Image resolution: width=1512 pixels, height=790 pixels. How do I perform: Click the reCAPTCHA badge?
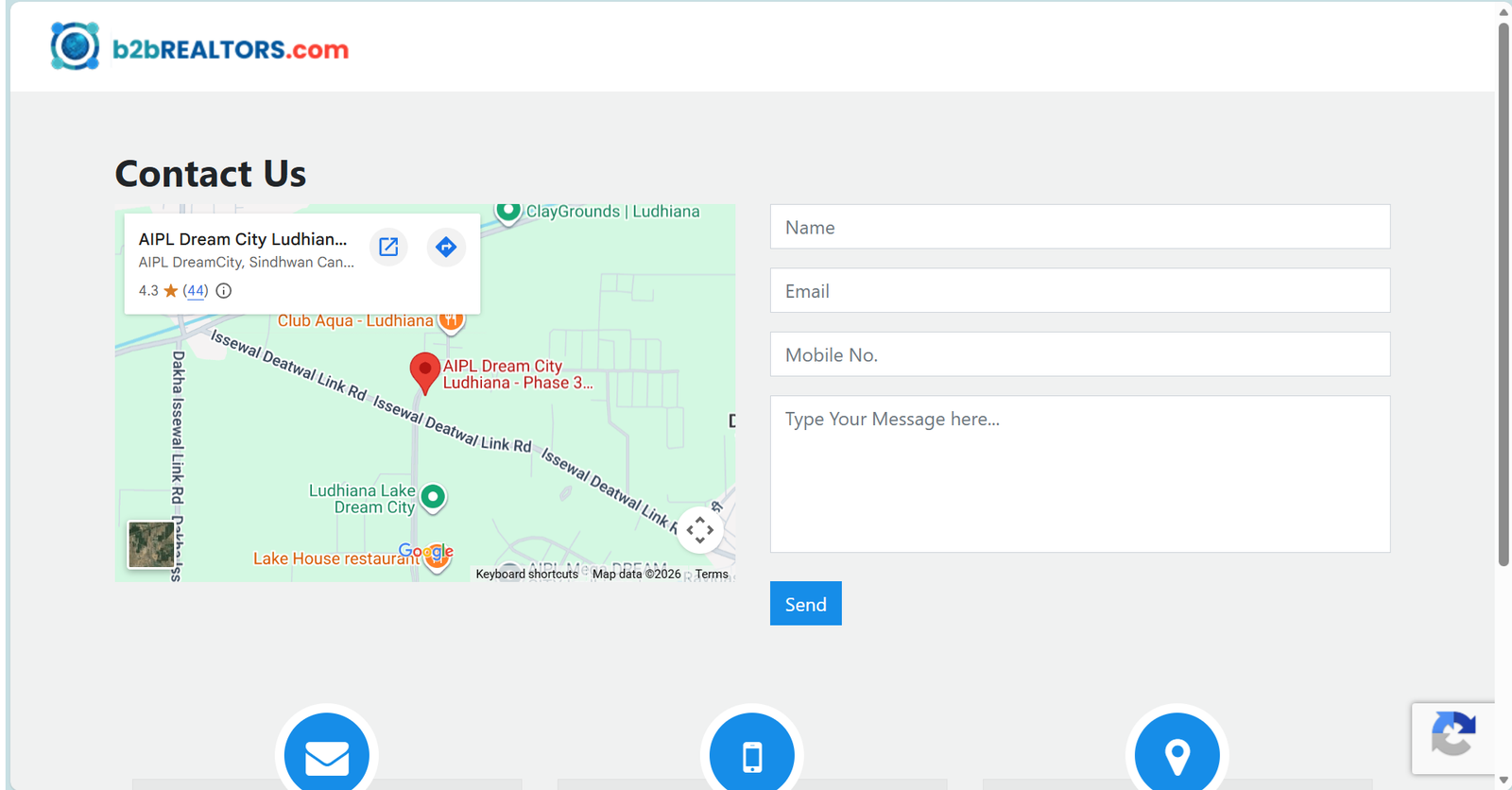coord(1453,737)
